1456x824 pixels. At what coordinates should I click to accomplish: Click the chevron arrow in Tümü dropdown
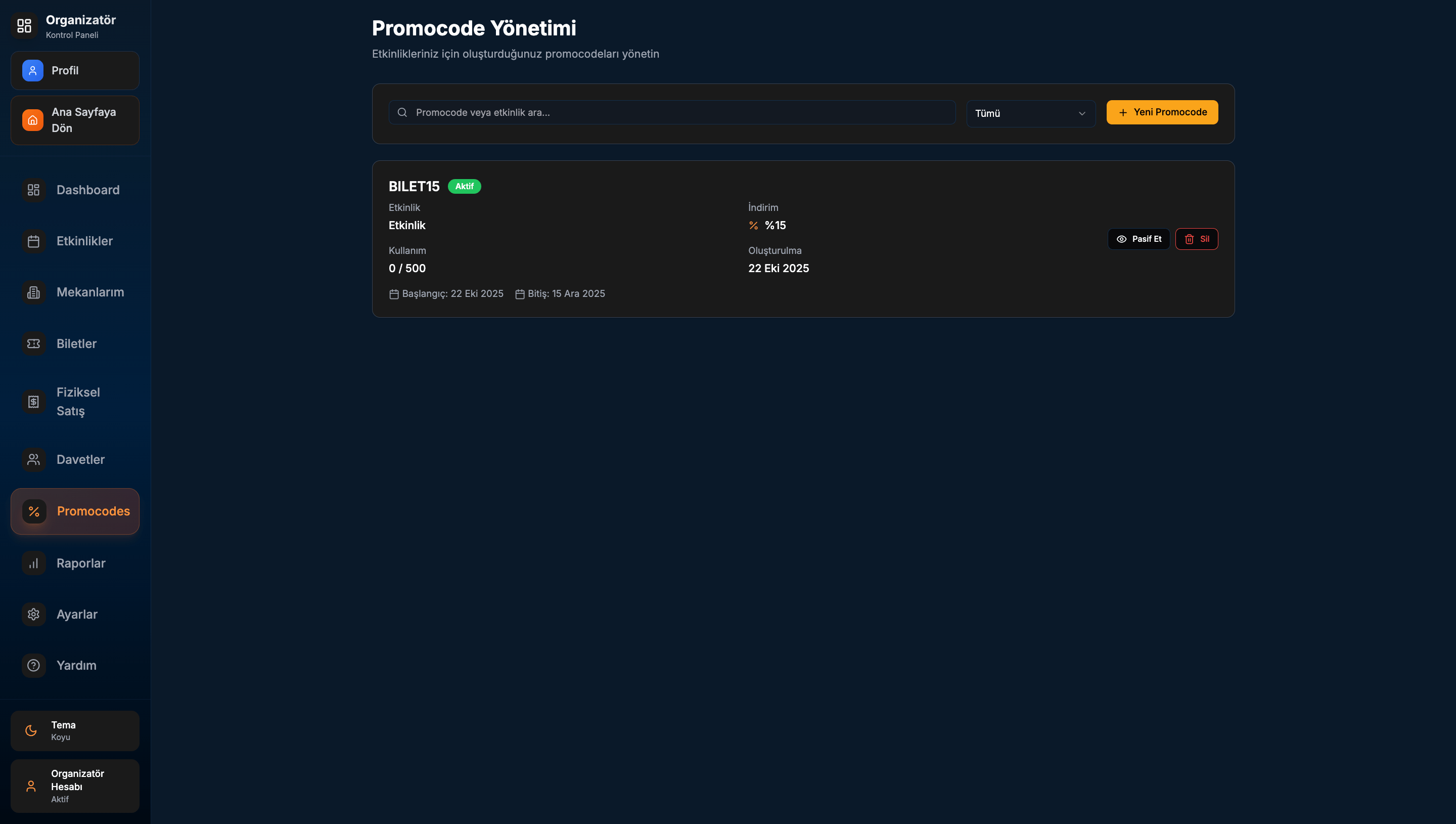pyautogui.click(x=1082, y=113)
